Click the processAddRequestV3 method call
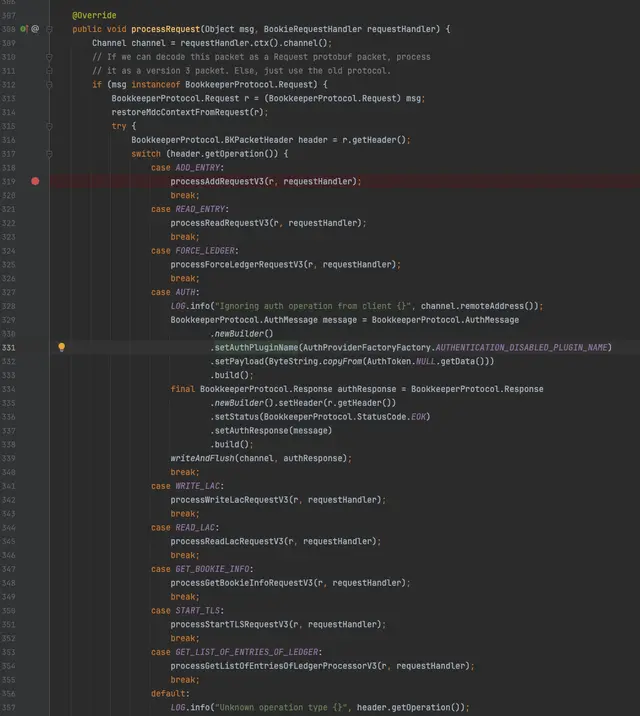 point(225,182)
